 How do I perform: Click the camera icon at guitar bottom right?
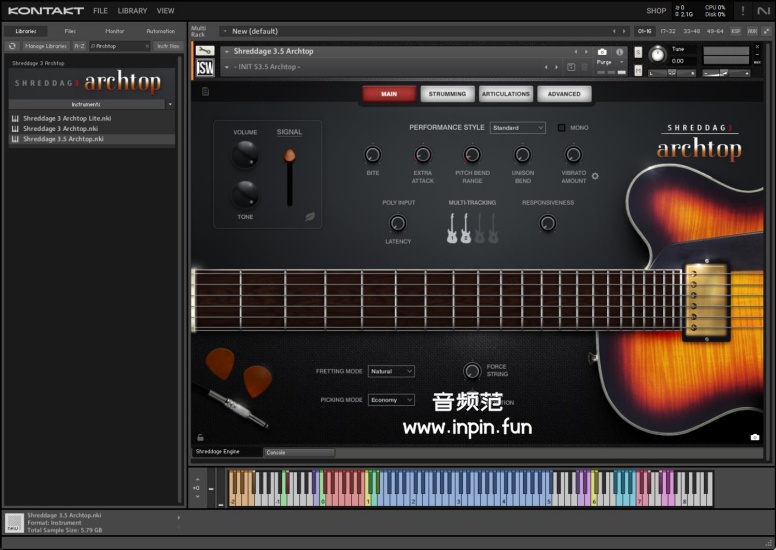pyautogui.click(x=754, y=437)
